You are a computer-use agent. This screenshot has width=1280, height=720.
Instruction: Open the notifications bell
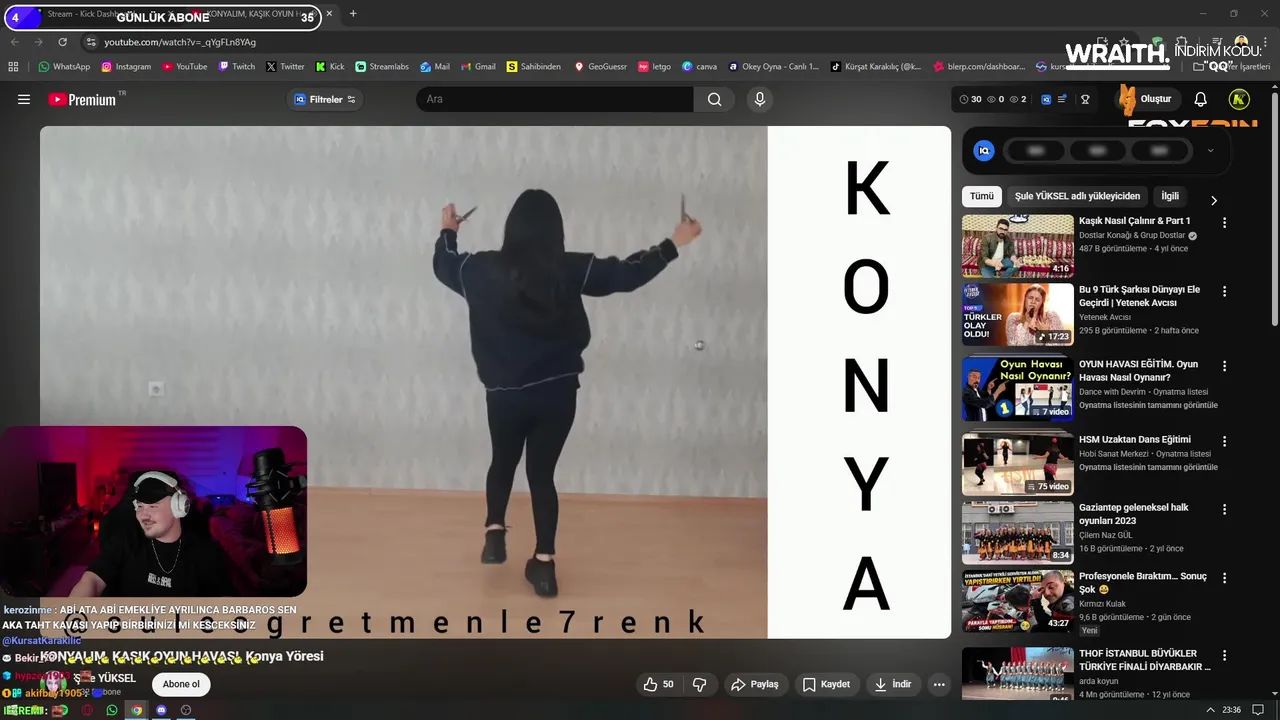1201,99
